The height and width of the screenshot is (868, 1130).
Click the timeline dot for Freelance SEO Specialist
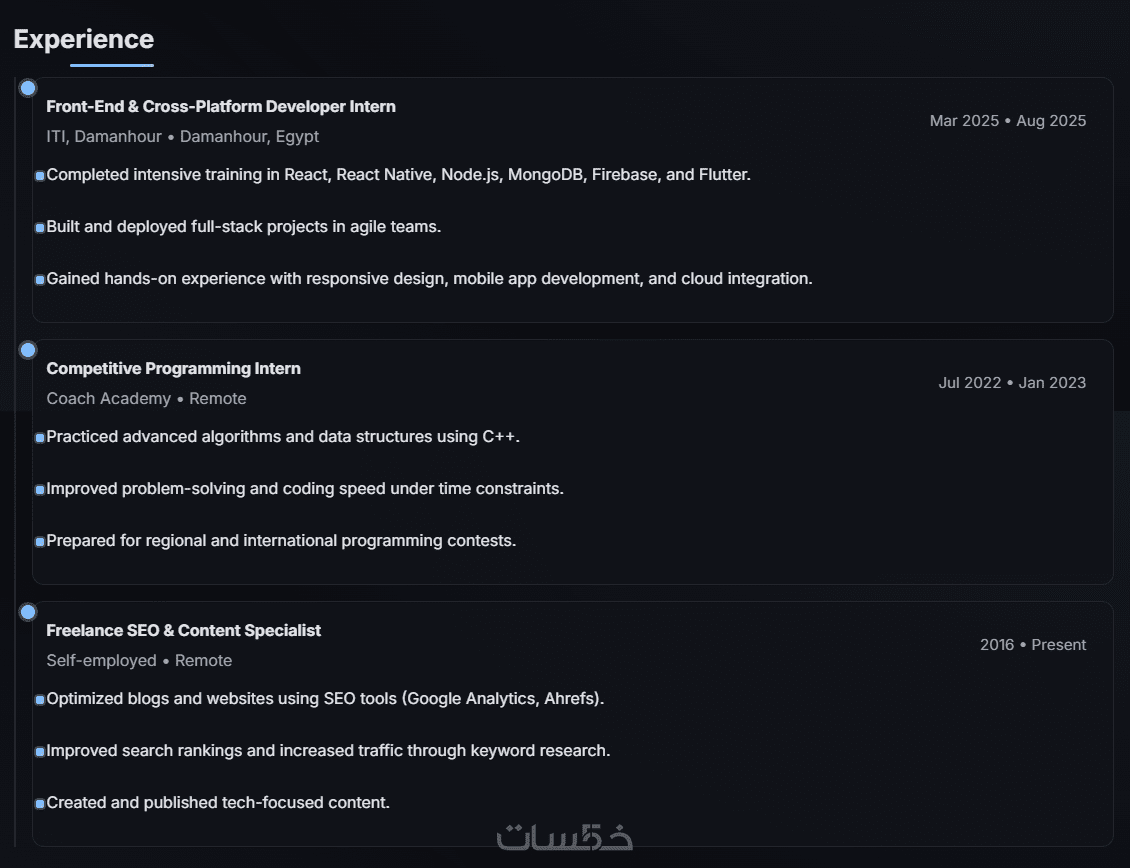(28, 612)
